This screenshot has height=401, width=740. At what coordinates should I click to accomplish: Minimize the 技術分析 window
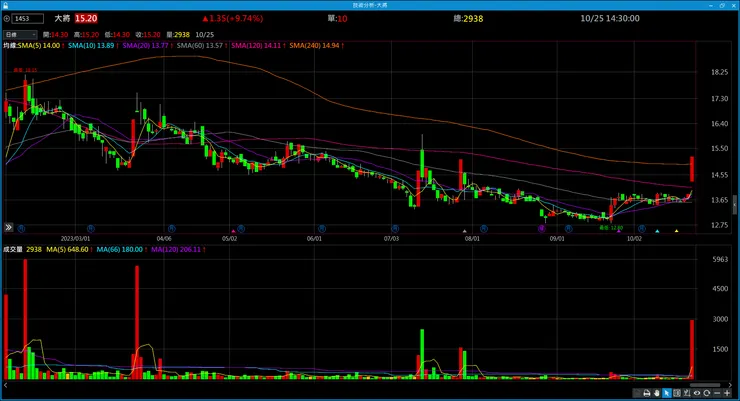coord(711,5)
